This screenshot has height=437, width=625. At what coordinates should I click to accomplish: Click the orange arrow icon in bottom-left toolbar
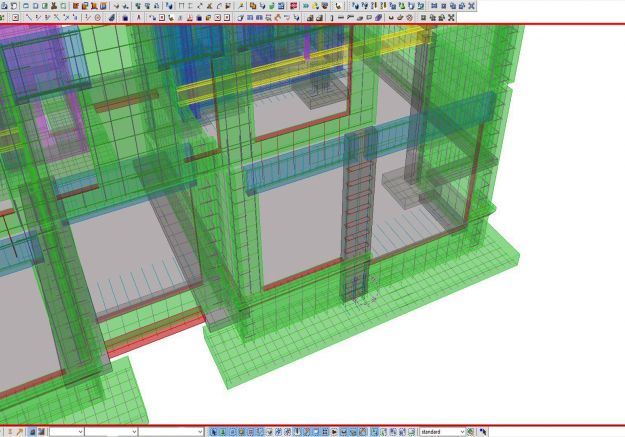tap(18, 431)
